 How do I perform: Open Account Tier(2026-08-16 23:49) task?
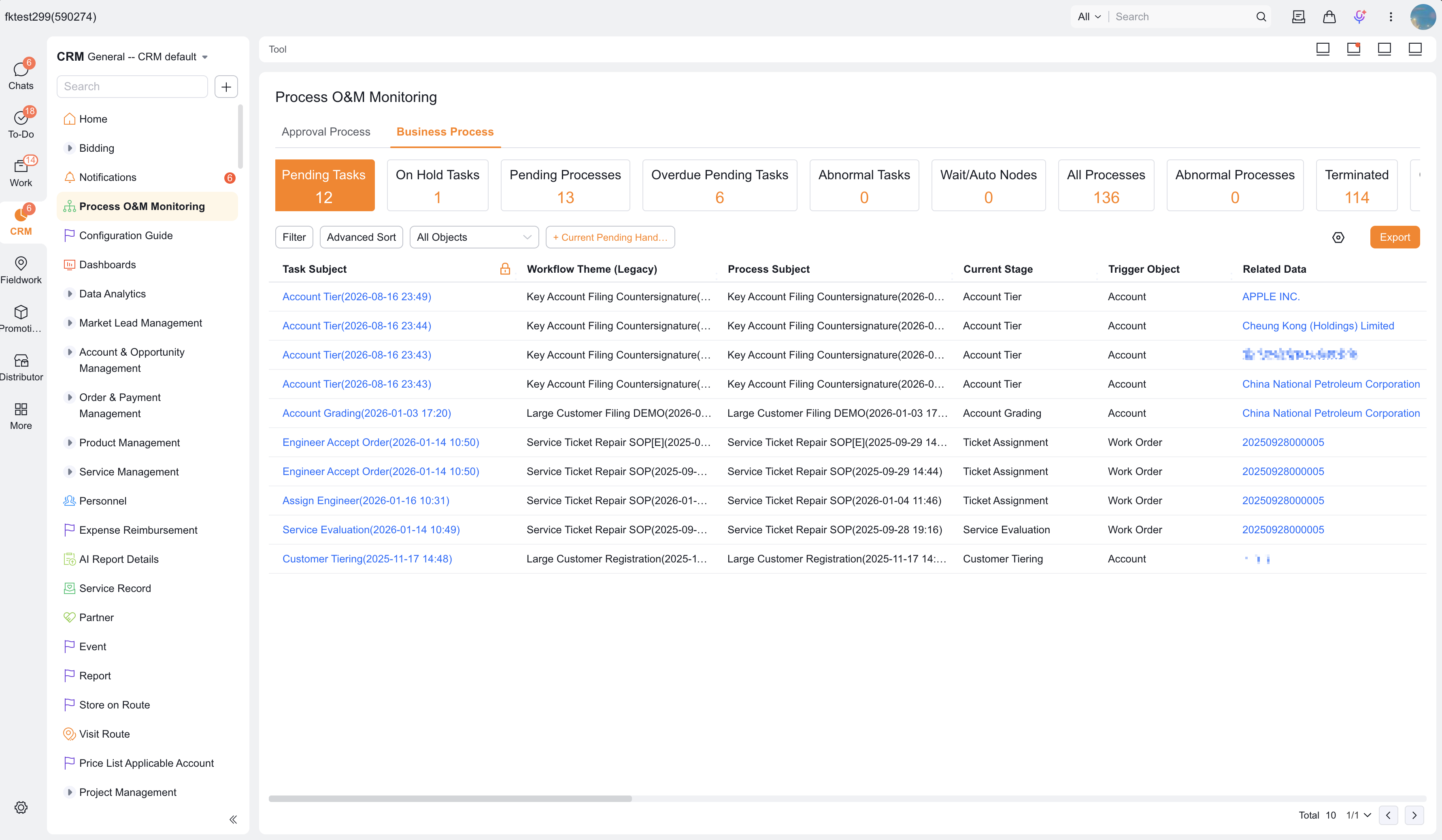point(357,296)
